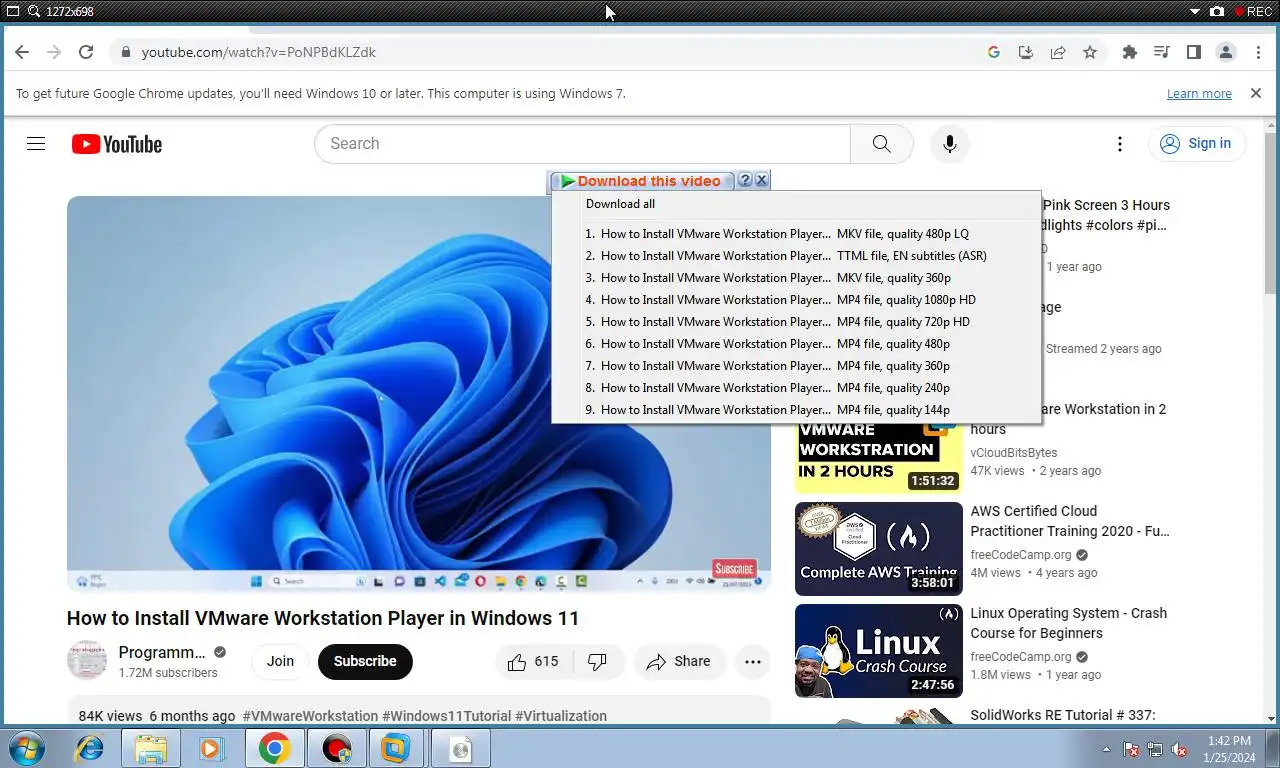Select MP4 file quality 720p HD
The width and height of the screenshot is (1280, 768).
point(796,322)
